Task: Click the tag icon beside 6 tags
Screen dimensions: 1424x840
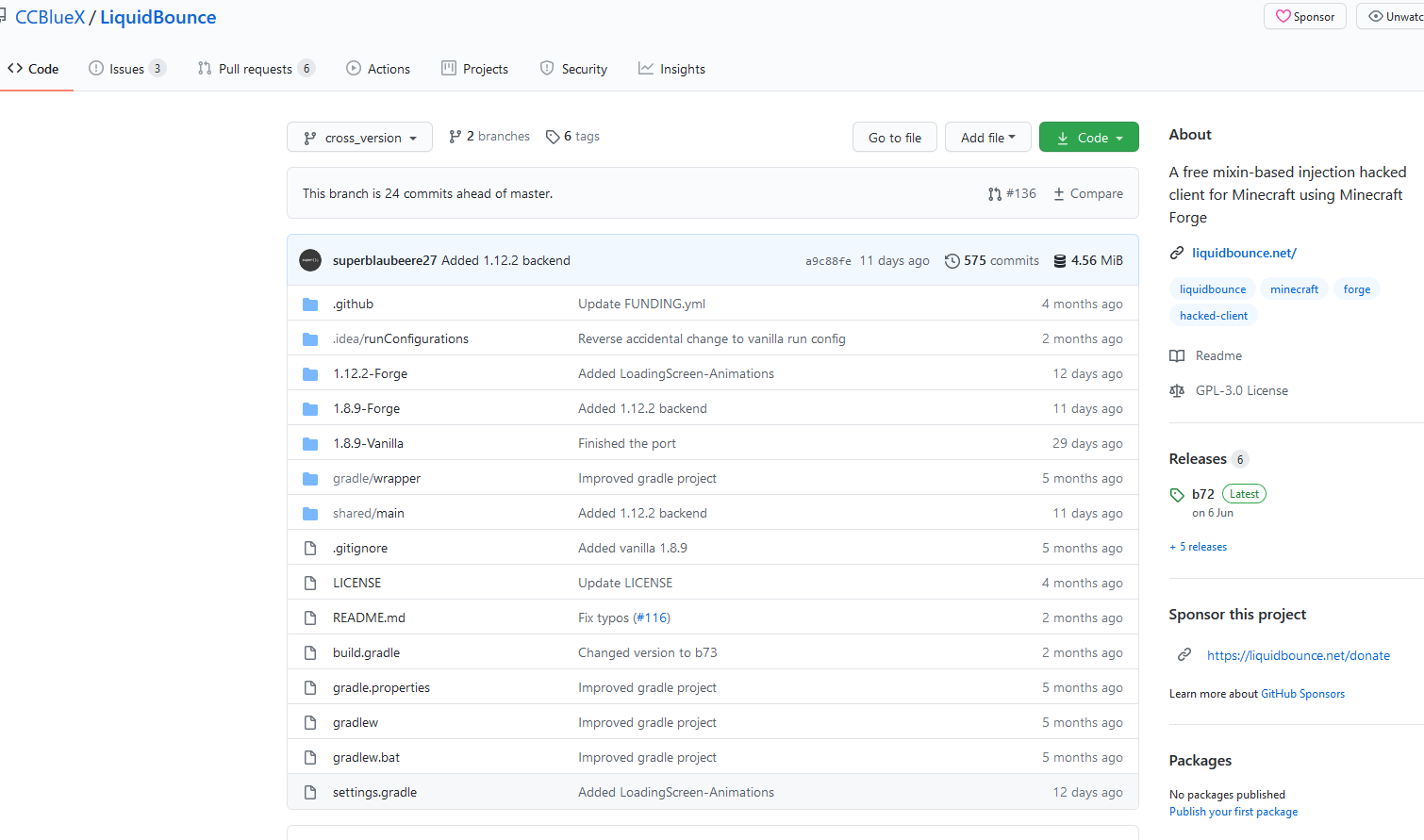Action: (x=553, y=137)
